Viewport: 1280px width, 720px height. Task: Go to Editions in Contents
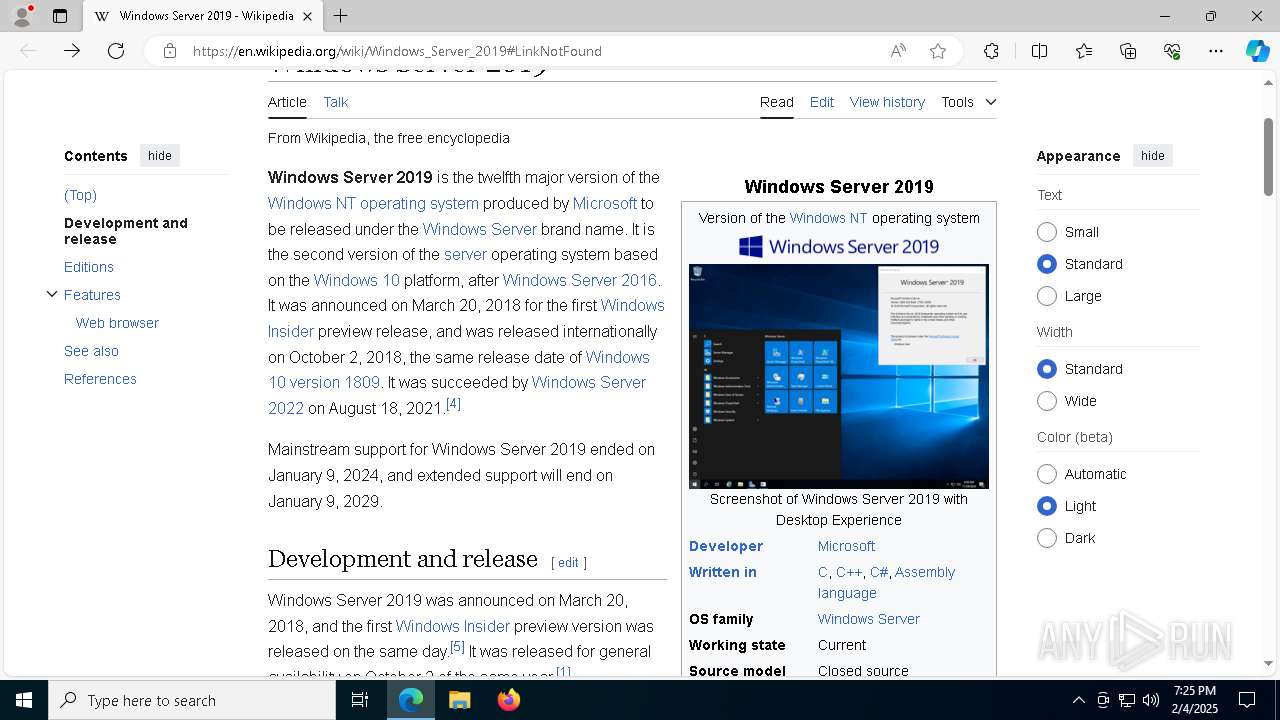89,267
